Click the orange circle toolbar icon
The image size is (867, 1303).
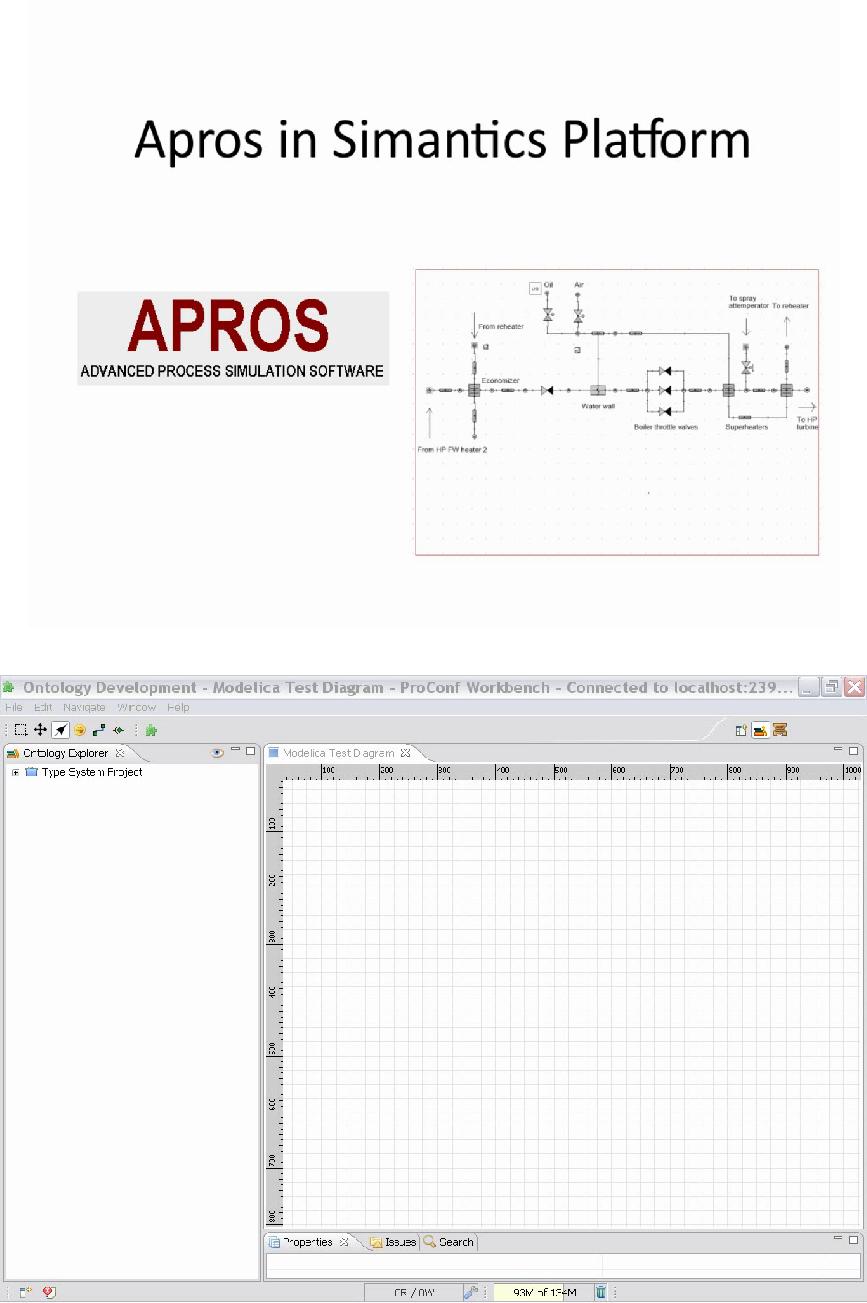click(80, 730)
